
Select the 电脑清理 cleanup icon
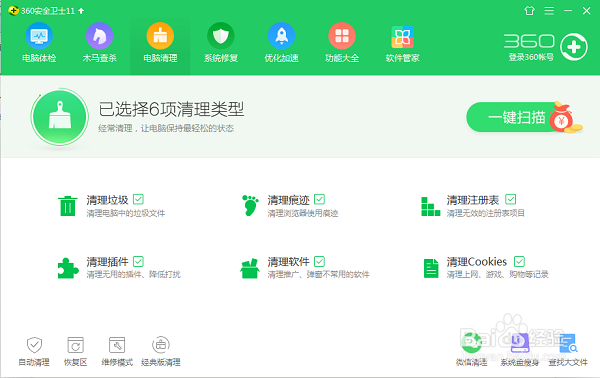(160, 36)
